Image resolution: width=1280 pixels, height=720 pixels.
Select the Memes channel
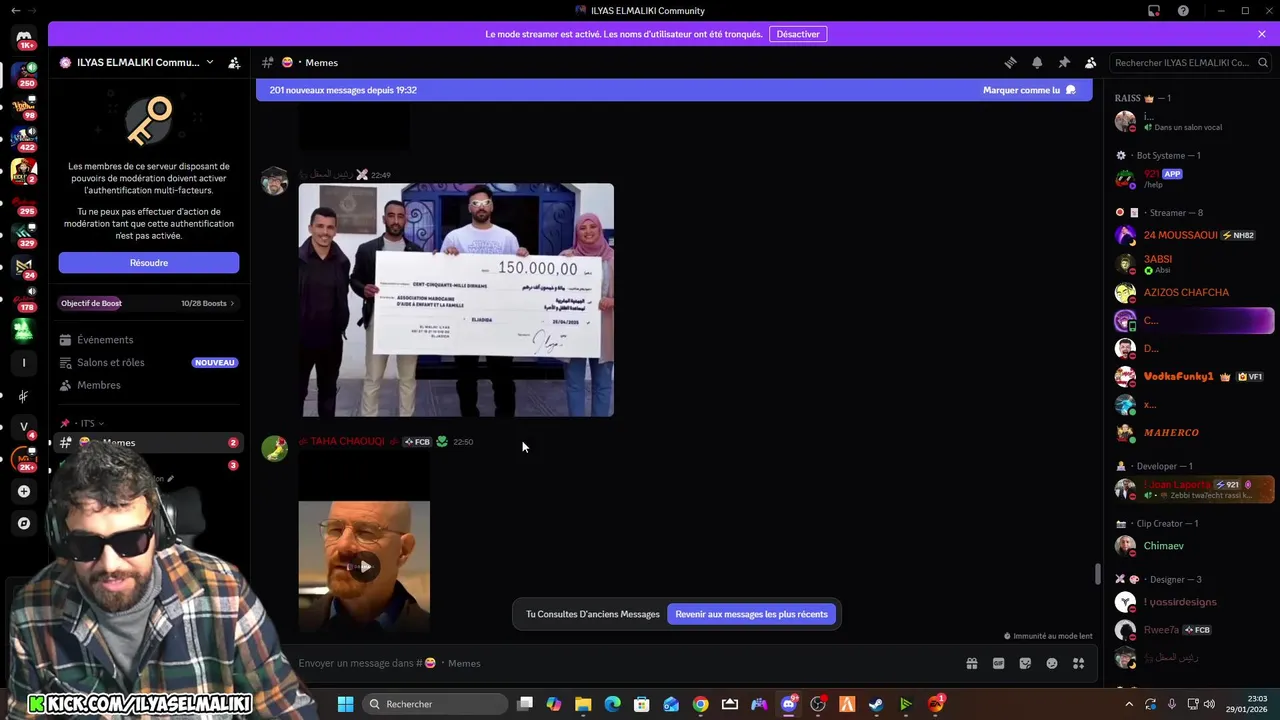click(148, 443)
